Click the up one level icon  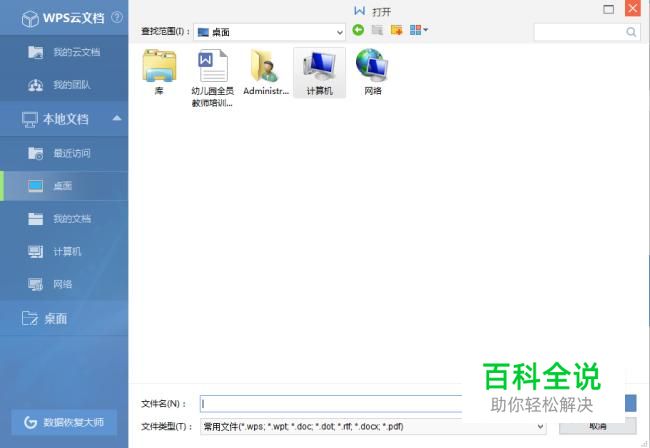coord(377,30)
